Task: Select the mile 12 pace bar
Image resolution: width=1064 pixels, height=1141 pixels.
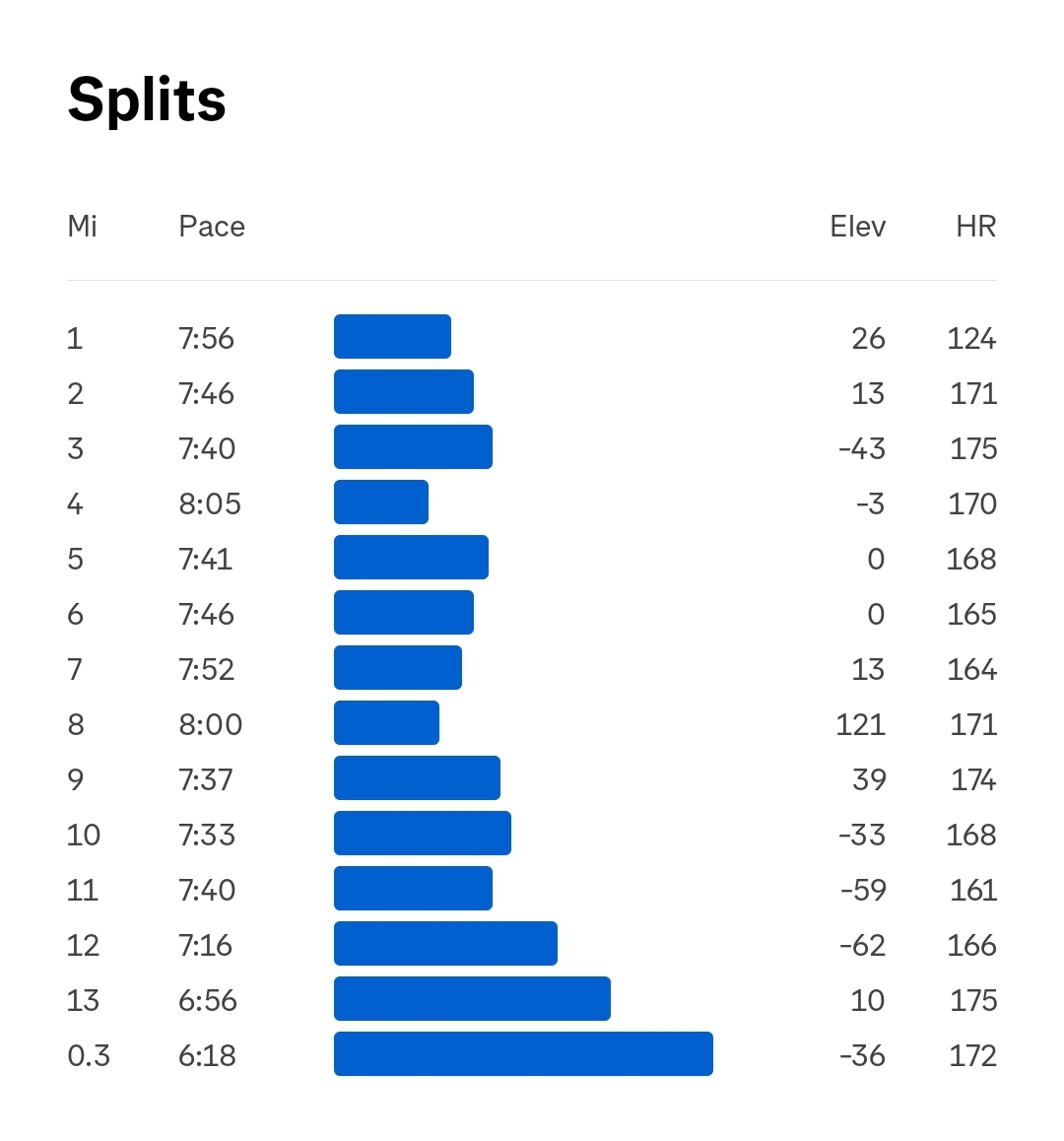Action: coord(445,944)
